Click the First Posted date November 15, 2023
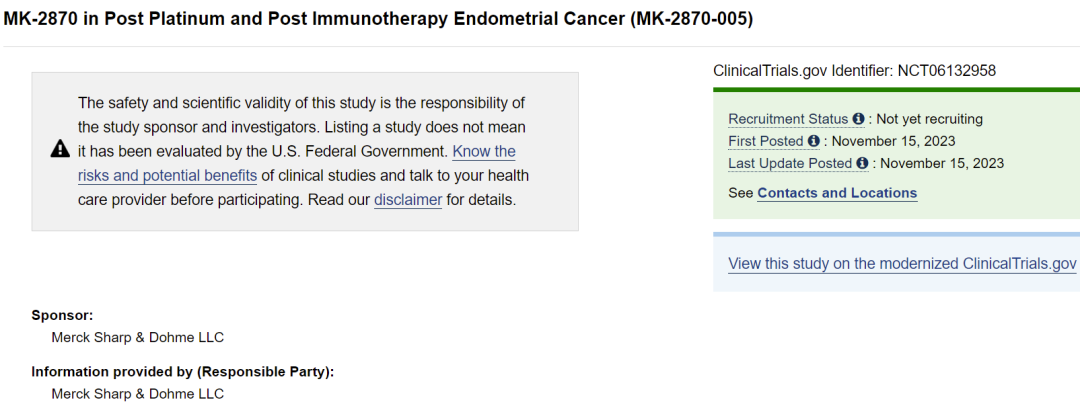This screenshot has width=1080, height=408. pyautogui.click(x=893, y=141)
